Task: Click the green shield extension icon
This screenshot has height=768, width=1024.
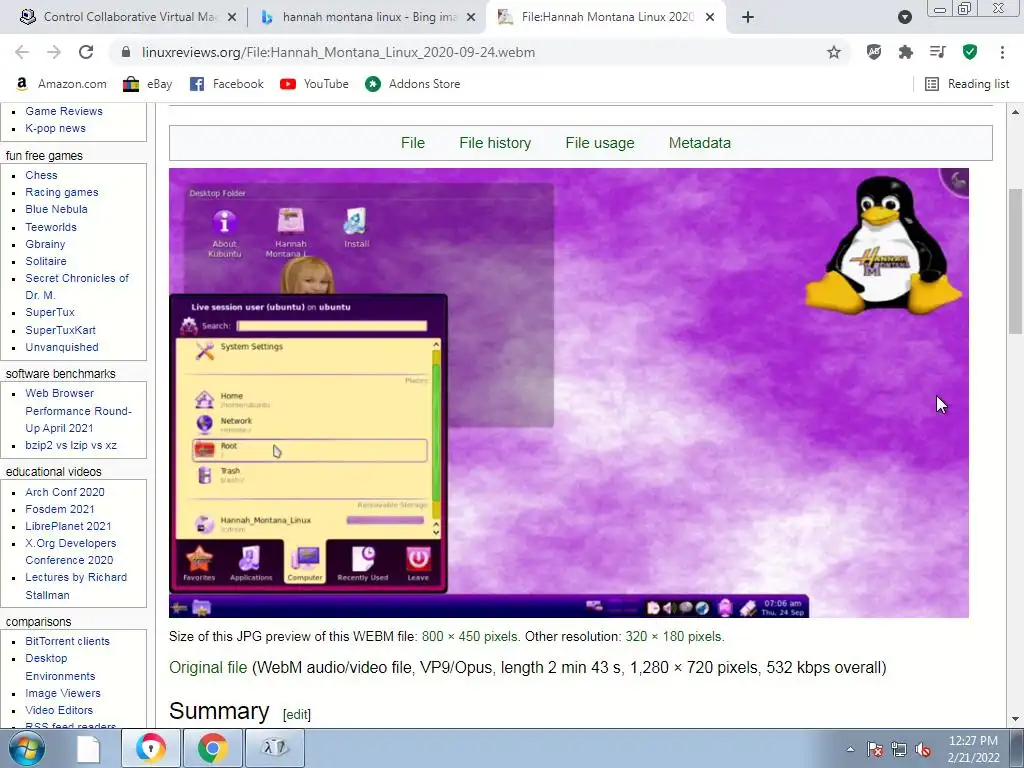Action: click(x=970, y=52)
